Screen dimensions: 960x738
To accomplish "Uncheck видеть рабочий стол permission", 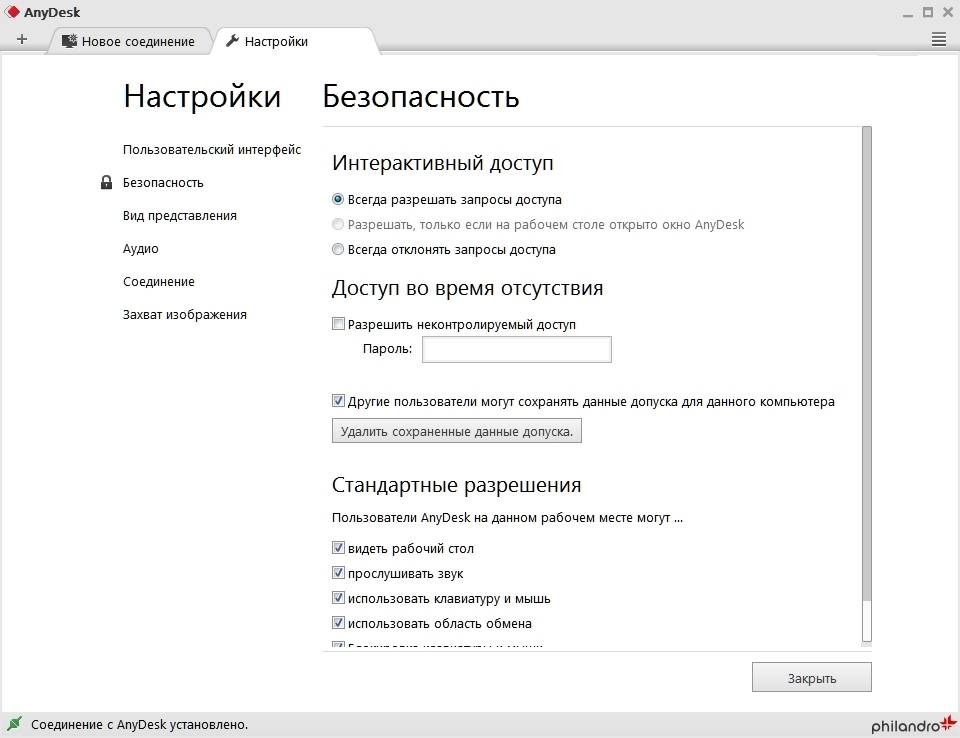I will pos(338,548).
